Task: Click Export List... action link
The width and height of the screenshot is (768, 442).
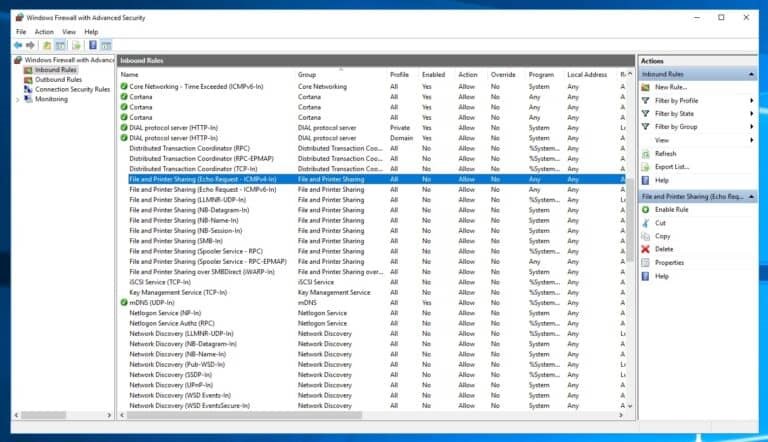Action: click(x=672, y=167)
